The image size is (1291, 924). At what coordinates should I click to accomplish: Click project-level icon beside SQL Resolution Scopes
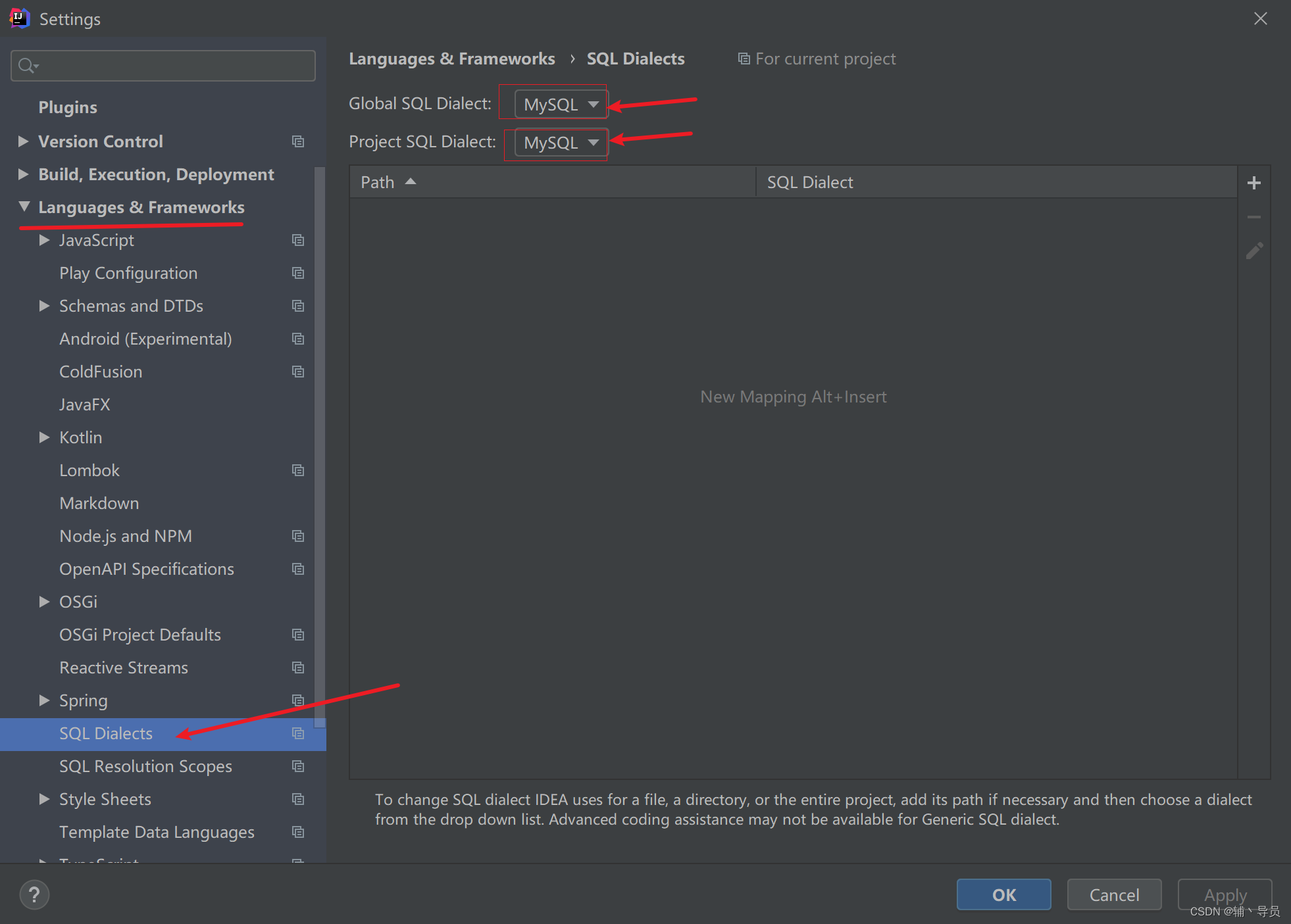(298, 766)
